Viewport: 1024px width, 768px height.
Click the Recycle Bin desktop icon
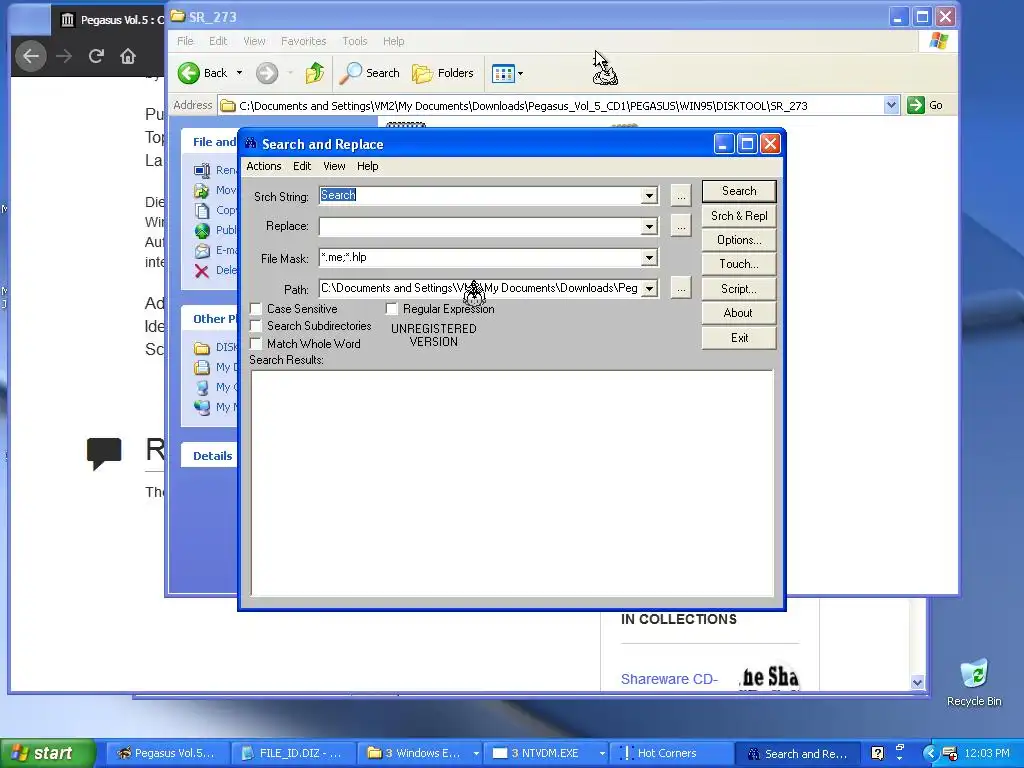click(x=974, y=682)
